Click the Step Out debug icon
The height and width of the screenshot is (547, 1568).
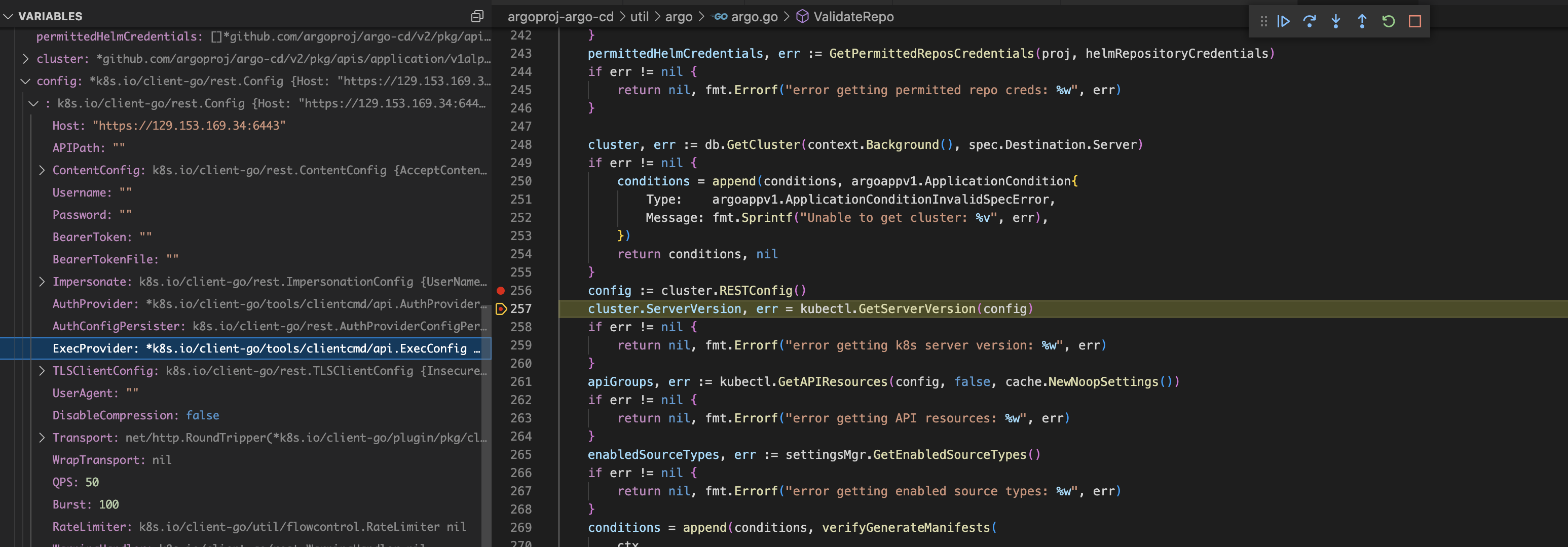coord(1362,21)
